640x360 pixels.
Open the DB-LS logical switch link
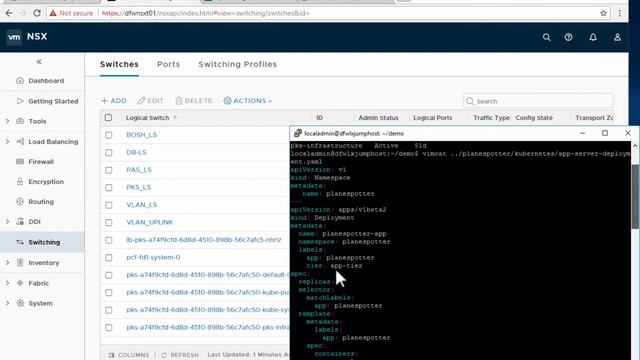136,152
